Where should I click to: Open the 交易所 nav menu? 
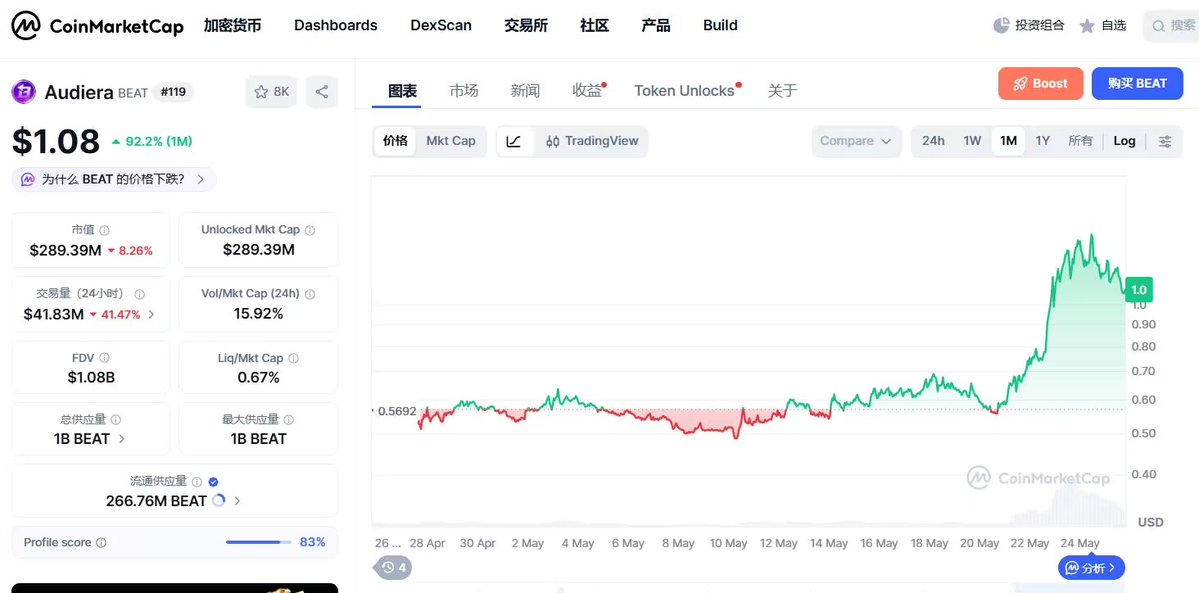point(526,25)
